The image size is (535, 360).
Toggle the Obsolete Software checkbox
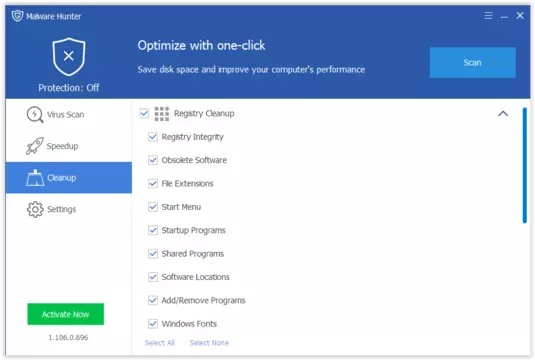point(153,160)
